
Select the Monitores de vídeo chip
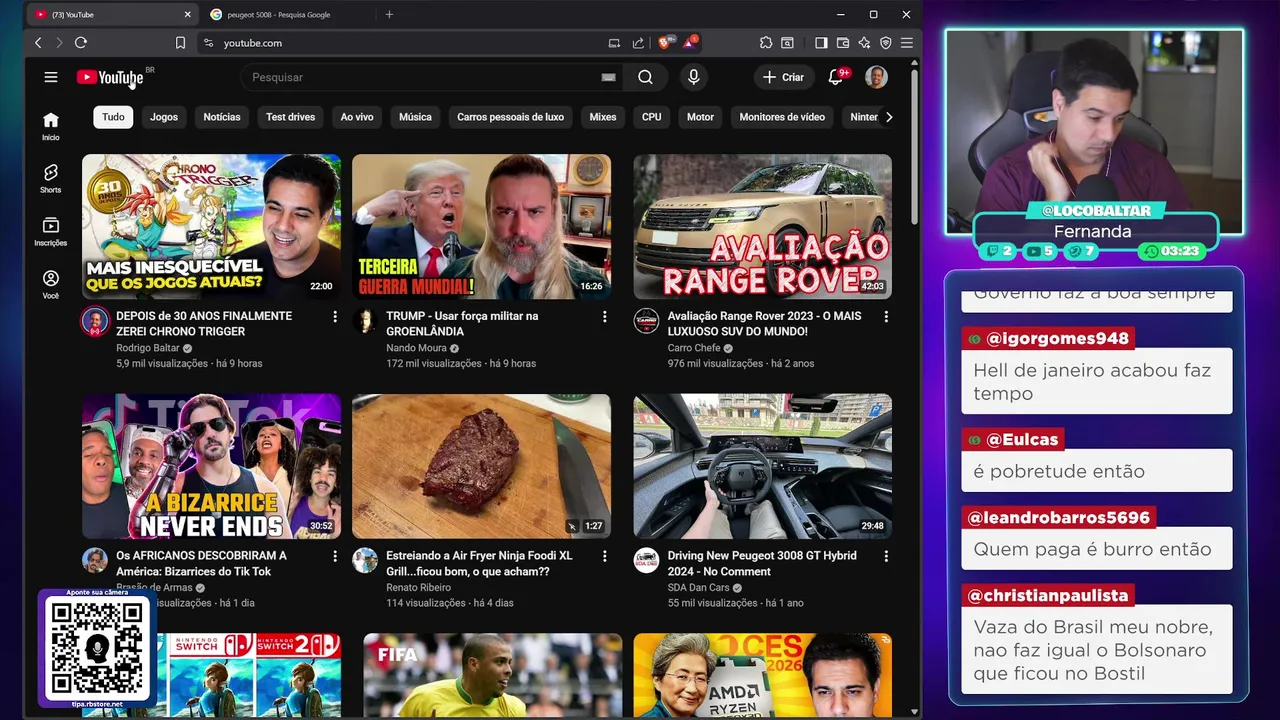click(x=782, y=117)
